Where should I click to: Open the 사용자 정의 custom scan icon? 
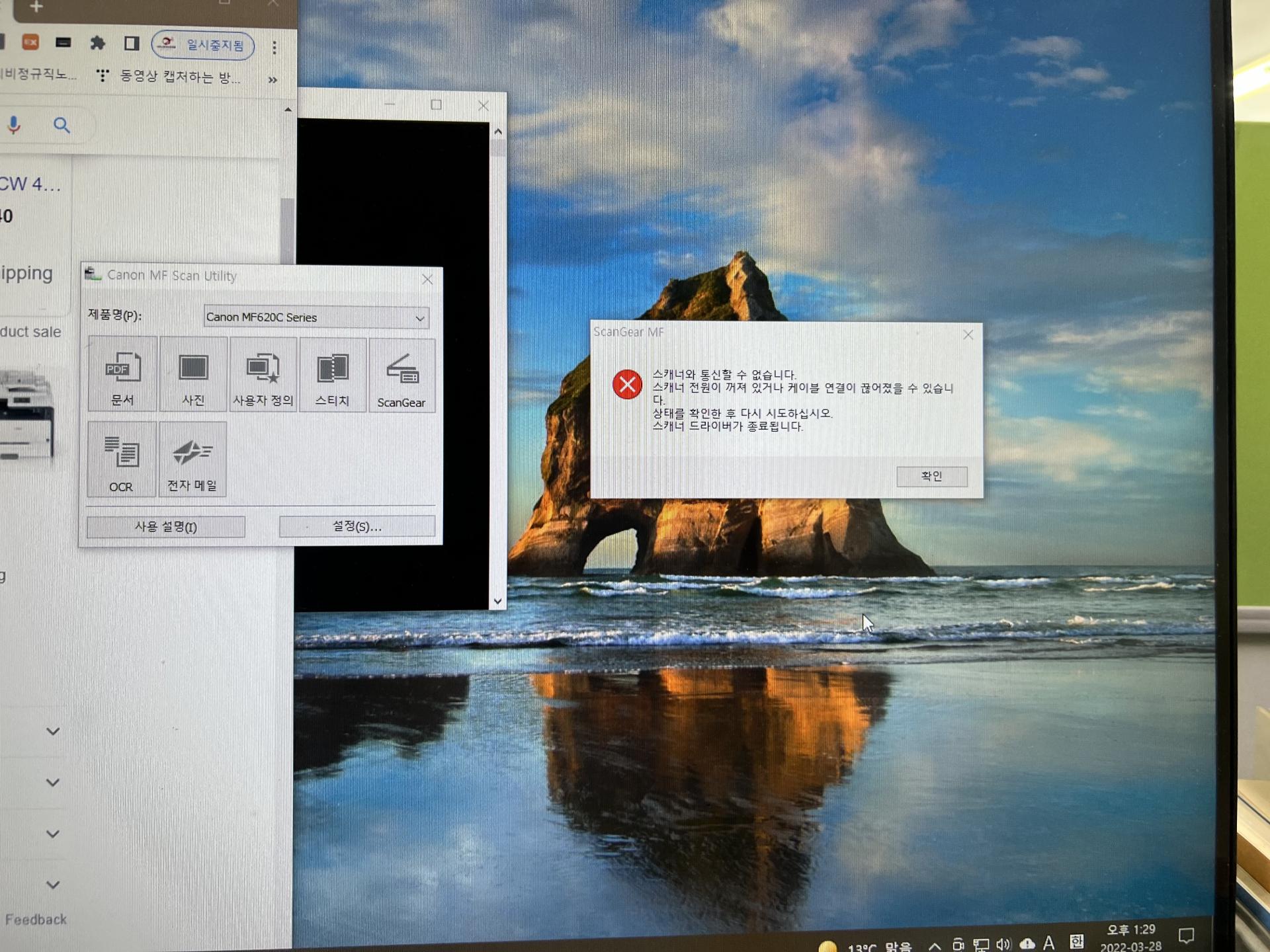tap(263, 374)
